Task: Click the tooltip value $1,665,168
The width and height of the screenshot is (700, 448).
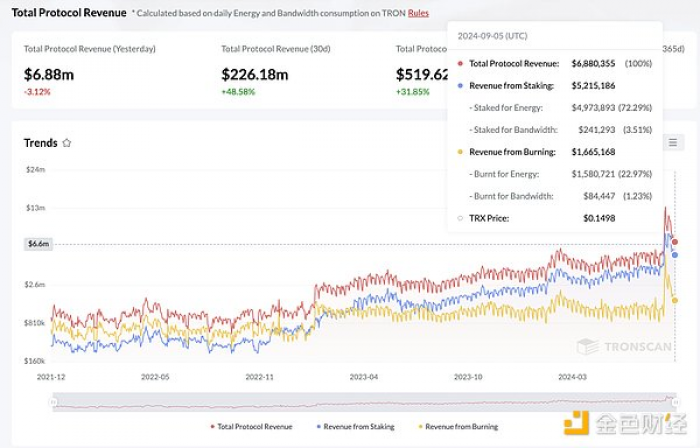Action: [x=593, y=152]
